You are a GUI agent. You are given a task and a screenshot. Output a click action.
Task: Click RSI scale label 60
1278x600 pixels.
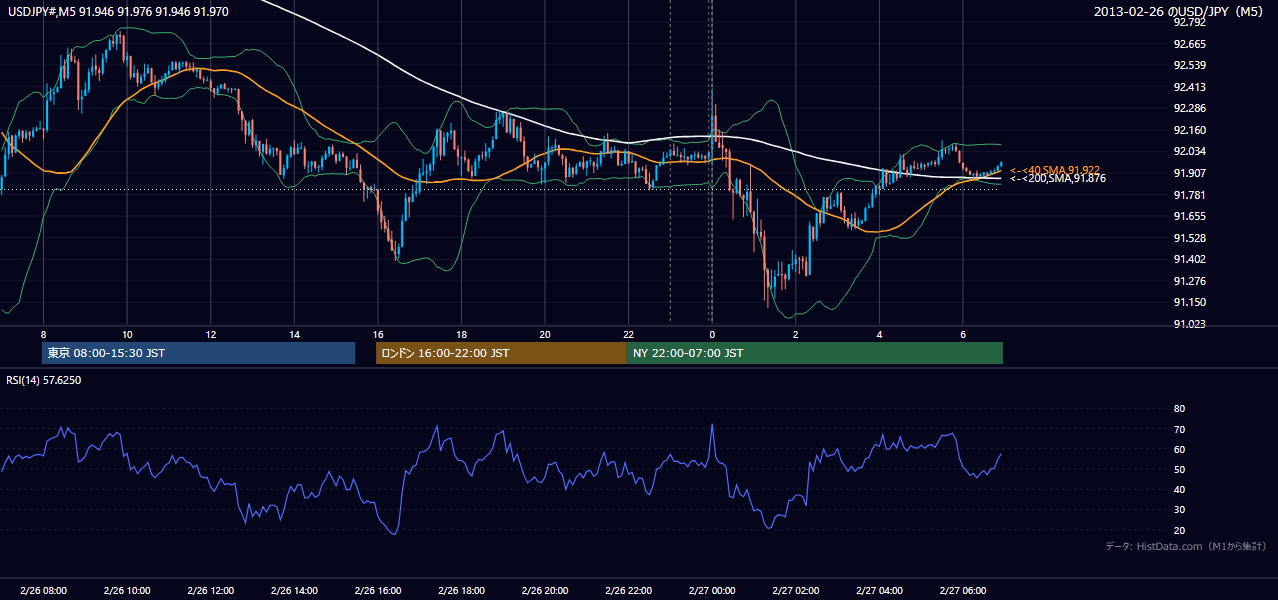point(1180,449)
